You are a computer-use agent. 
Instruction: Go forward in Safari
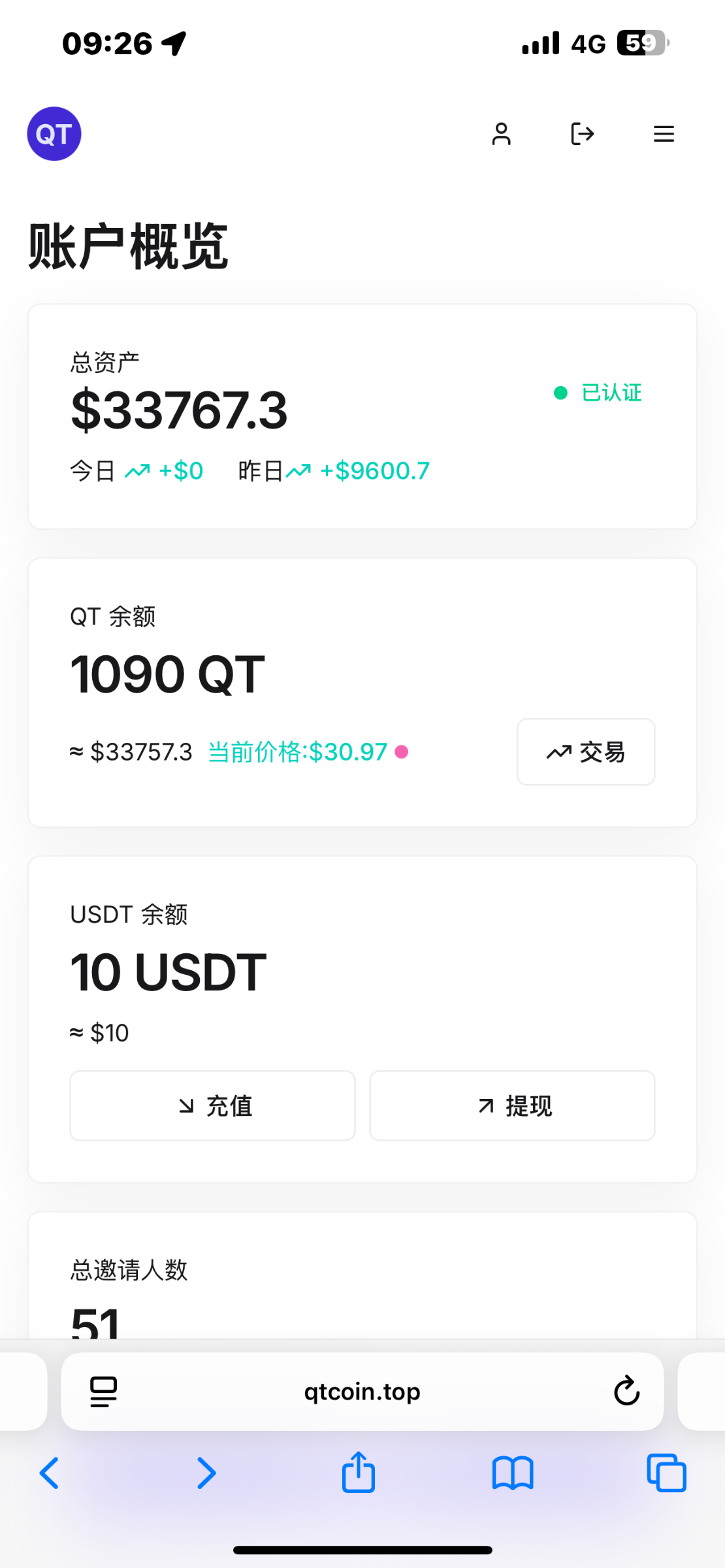(206, 1473)
